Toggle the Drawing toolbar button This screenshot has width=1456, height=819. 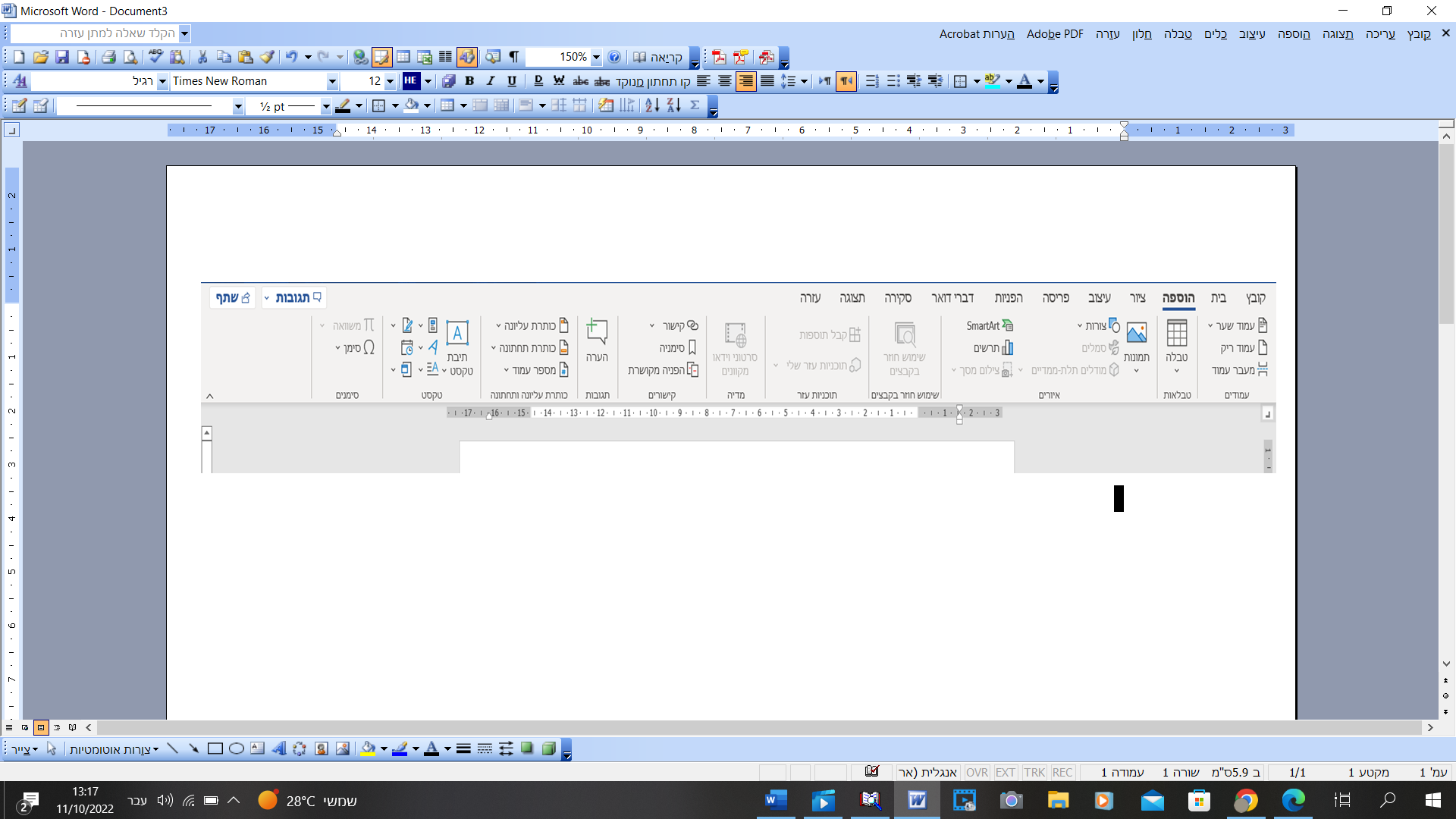467,57
